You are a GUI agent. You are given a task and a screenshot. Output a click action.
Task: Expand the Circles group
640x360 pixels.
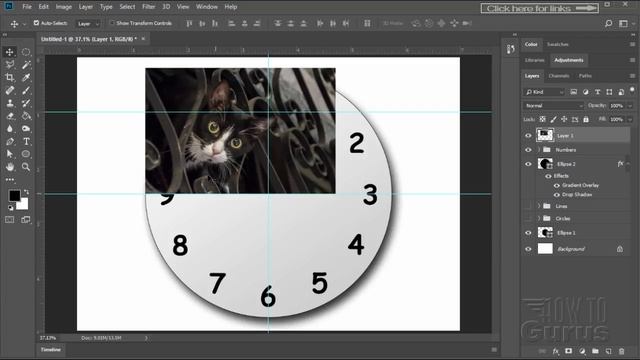539,218
